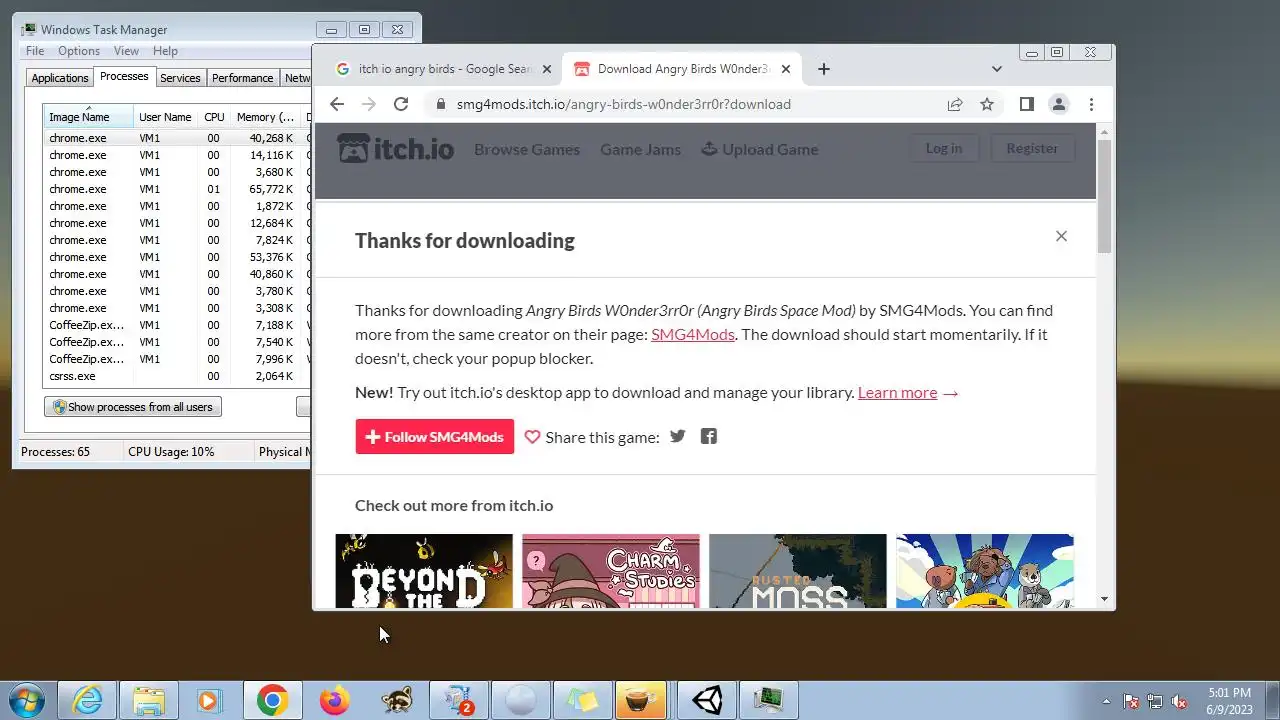
Task: Click the Chrome forward arrow
Action: [x=369, y=104]
